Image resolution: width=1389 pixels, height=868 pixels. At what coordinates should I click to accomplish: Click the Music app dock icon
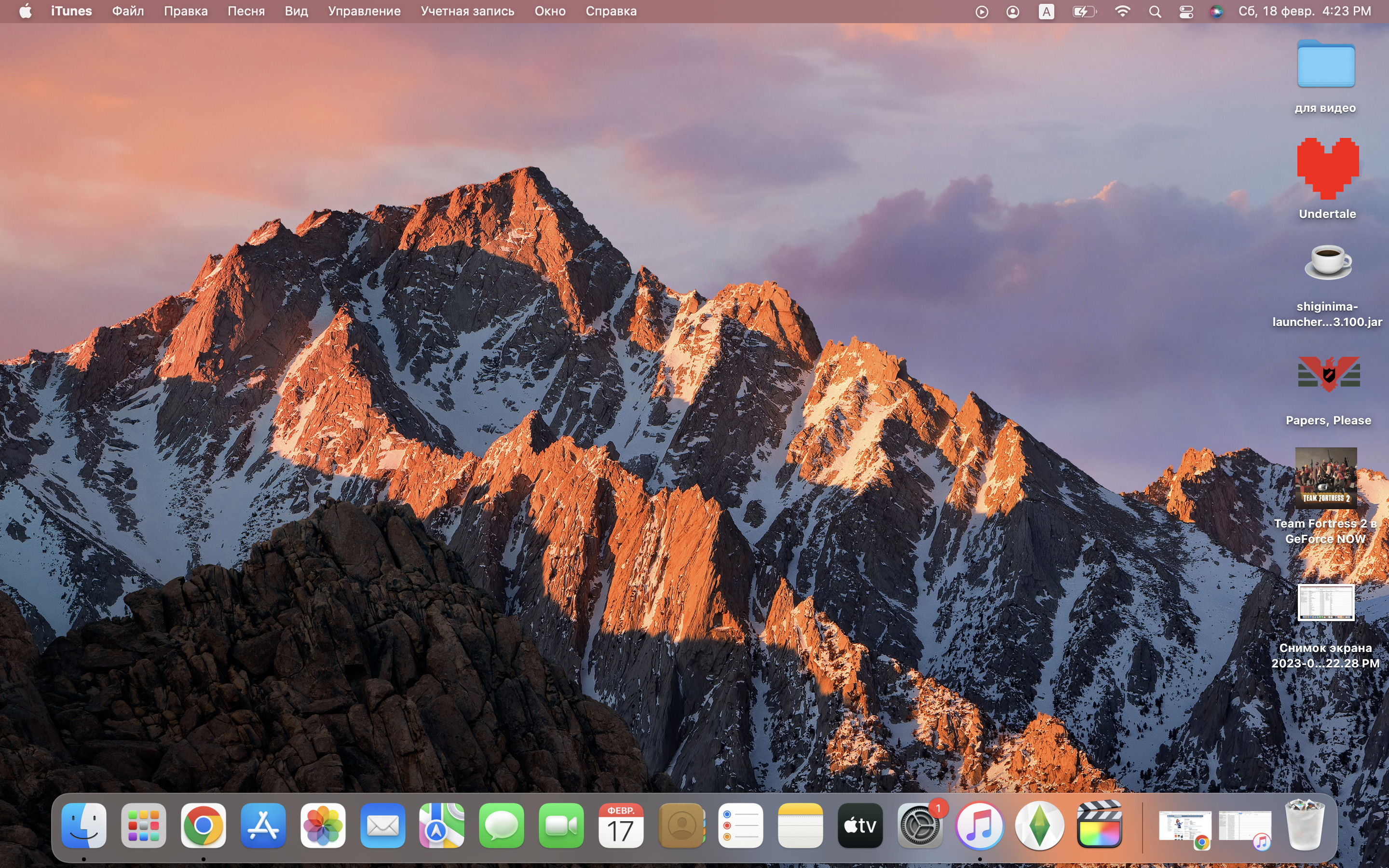click(x=979, y=826)
